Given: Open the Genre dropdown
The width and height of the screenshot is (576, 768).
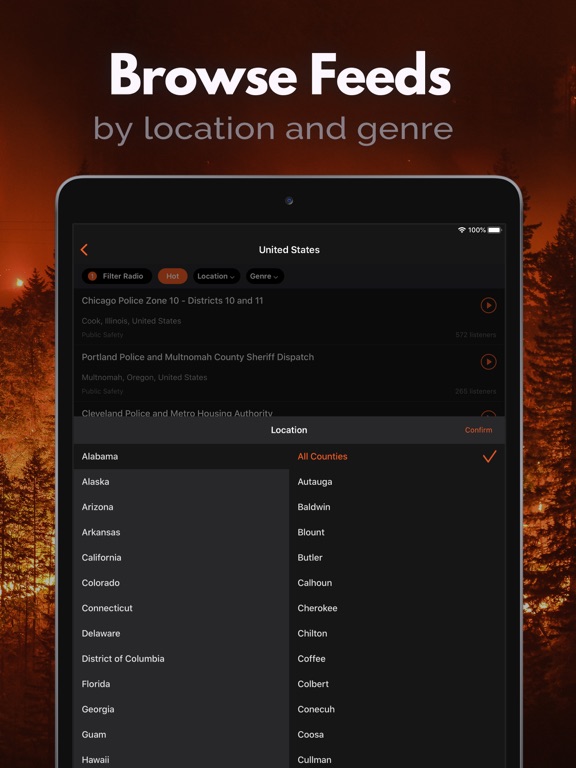Looking at the screenshot, I should 264,276.
